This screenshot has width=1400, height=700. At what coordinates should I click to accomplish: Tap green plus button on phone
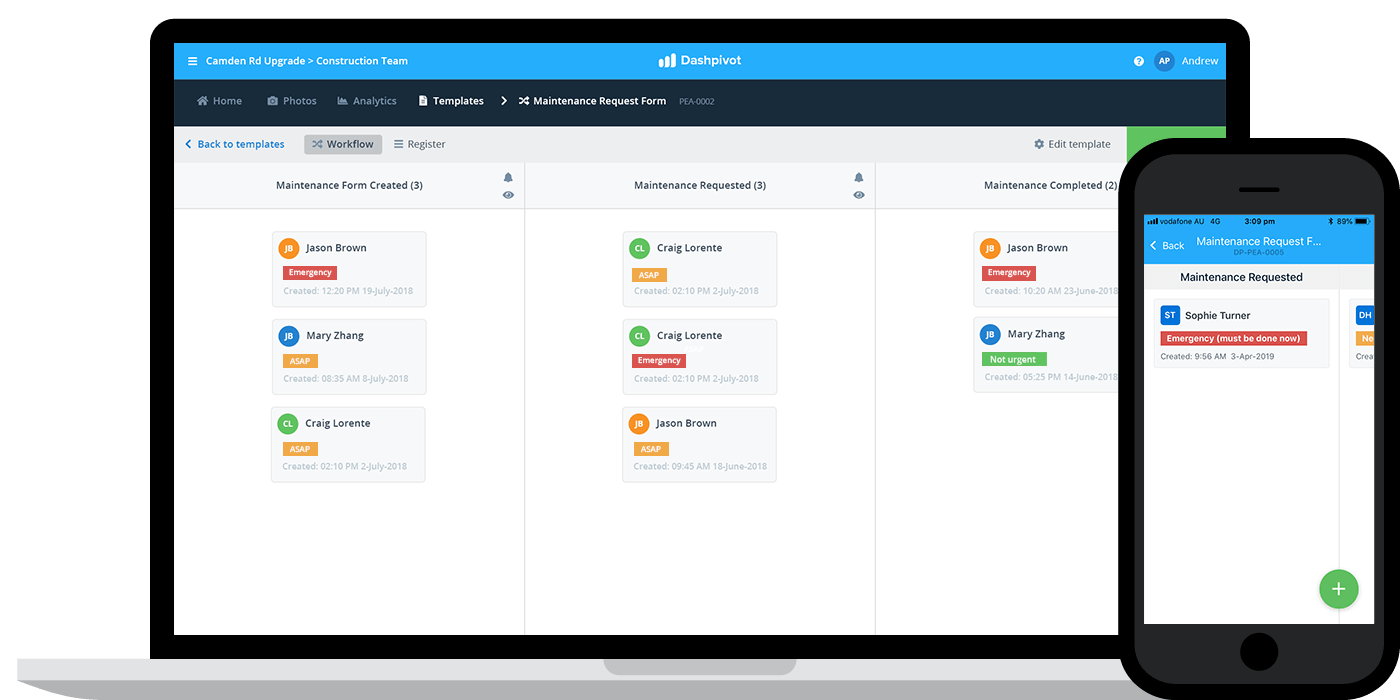(1339, 589)
